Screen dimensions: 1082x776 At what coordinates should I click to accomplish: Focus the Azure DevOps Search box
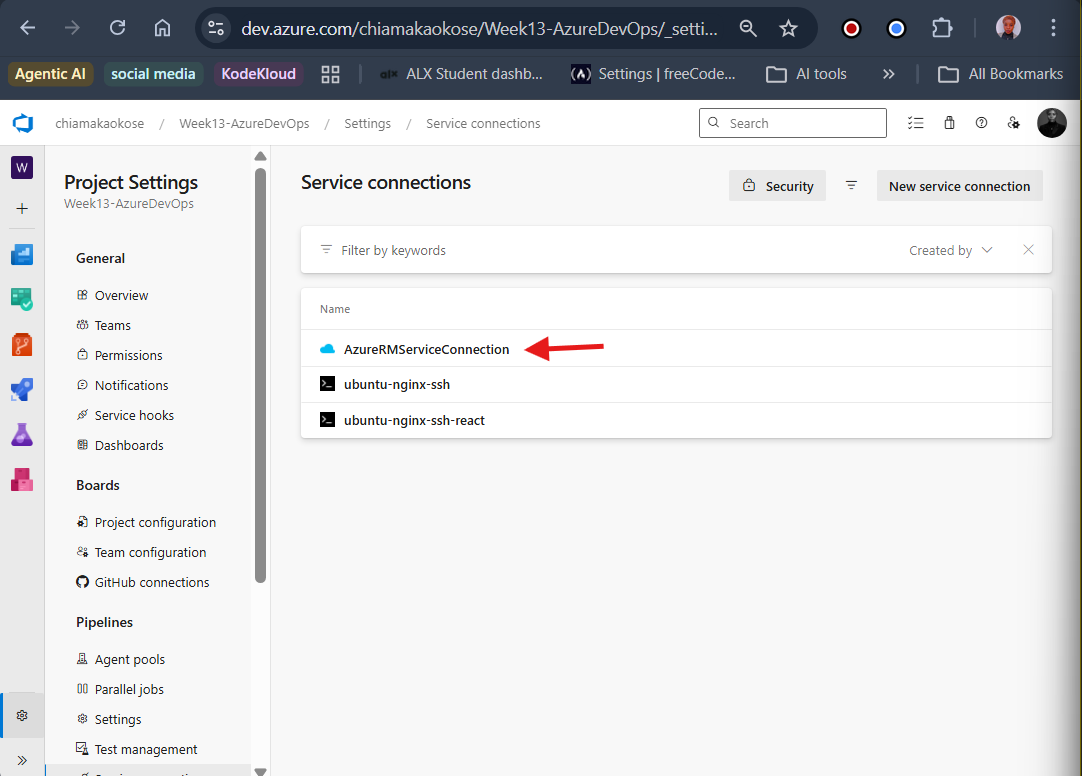pos(792,123)
